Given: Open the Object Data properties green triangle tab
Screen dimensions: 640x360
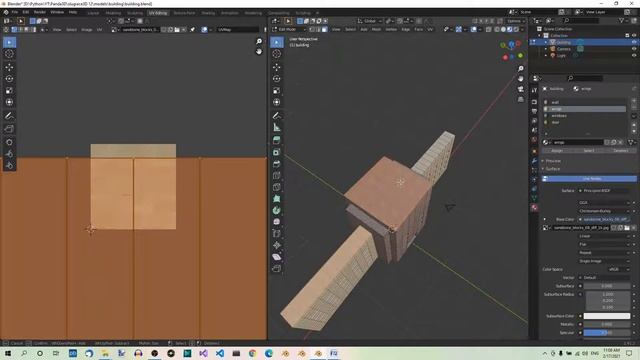Looking at the screenshot, I should pyautogui.click(x=534, y=198).
